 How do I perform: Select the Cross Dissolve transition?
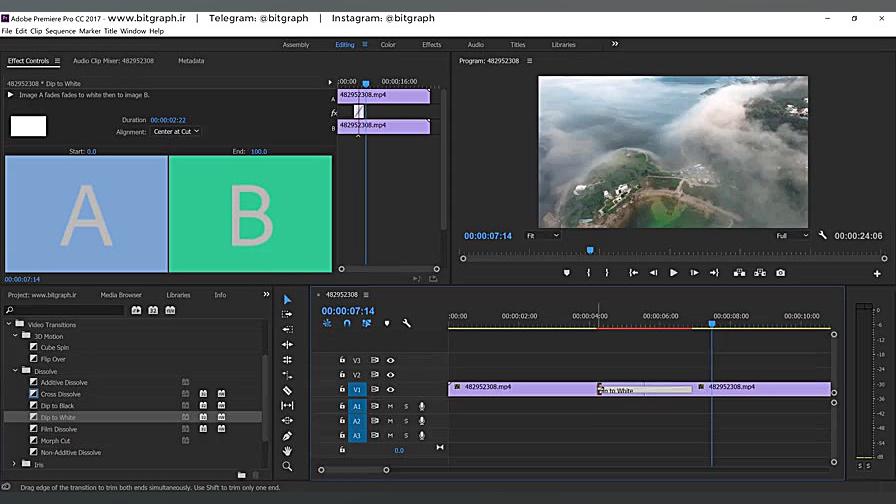pyautogui.click(x=60, y=394)
